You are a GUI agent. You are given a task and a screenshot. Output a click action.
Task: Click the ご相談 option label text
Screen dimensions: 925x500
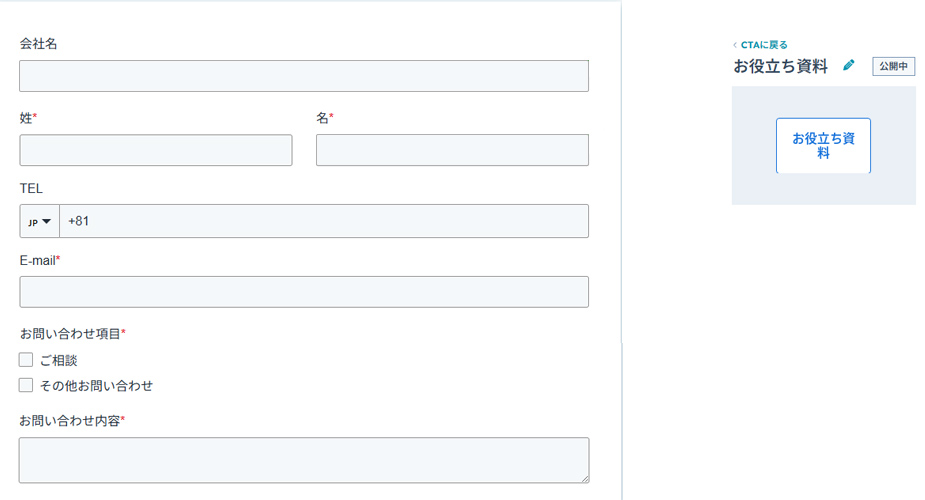click(58, 360)
